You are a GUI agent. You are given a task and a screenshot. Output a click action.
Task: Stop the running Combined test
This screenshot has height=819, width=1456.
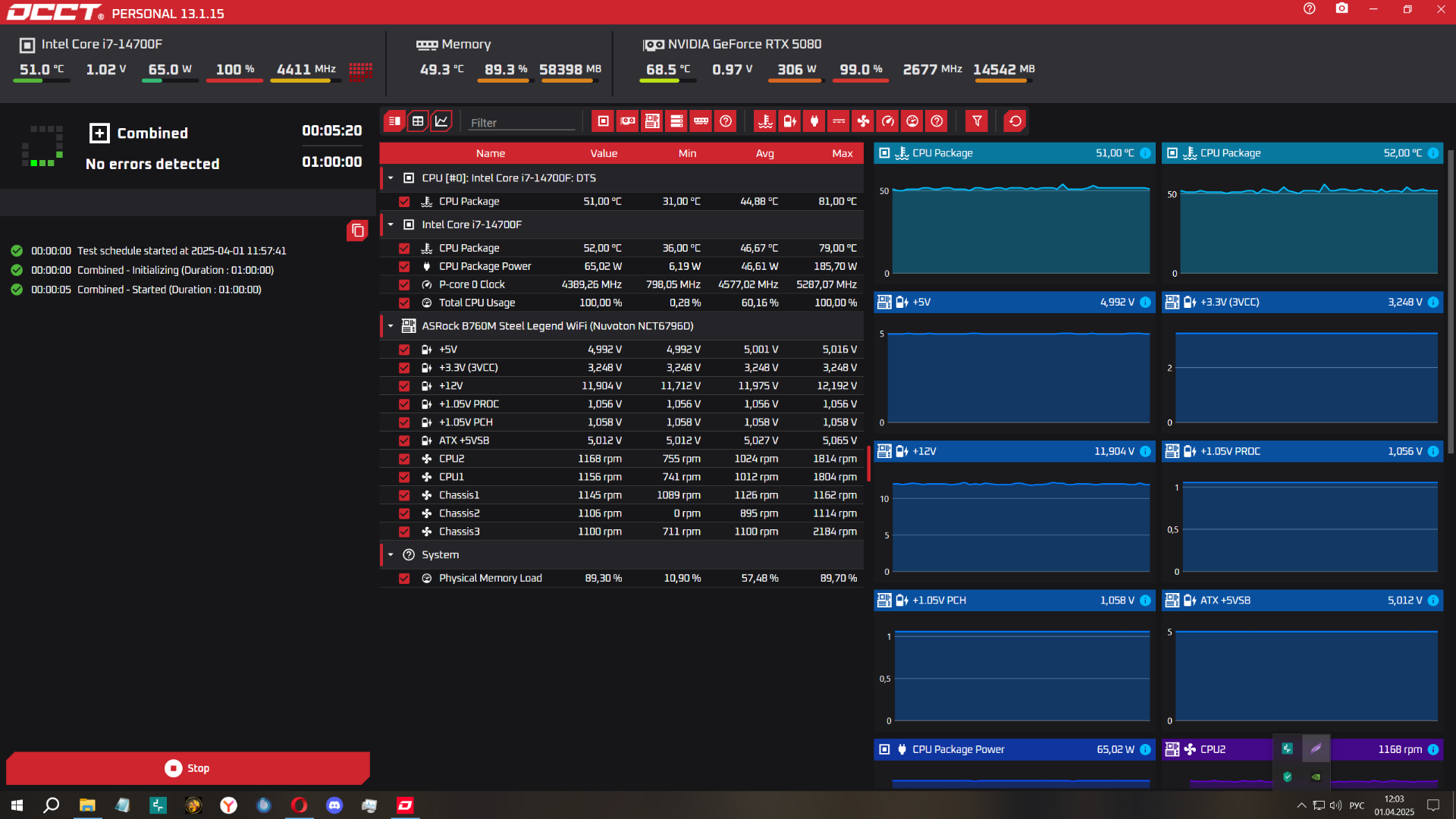click(x=187, y=768)
